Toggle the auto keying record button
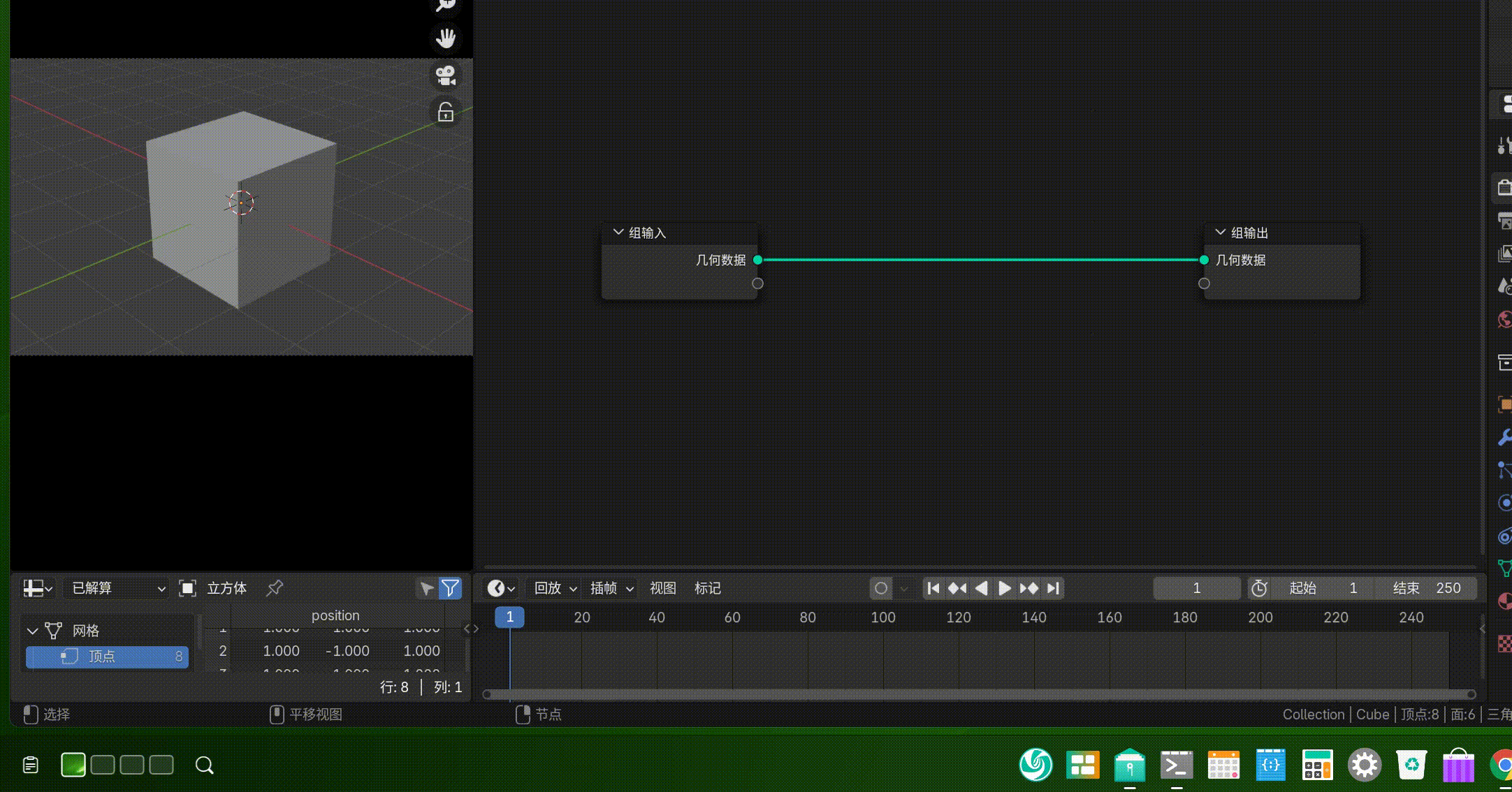Image resolution: width=1512 pixels, height=792 pixels. 881,589
